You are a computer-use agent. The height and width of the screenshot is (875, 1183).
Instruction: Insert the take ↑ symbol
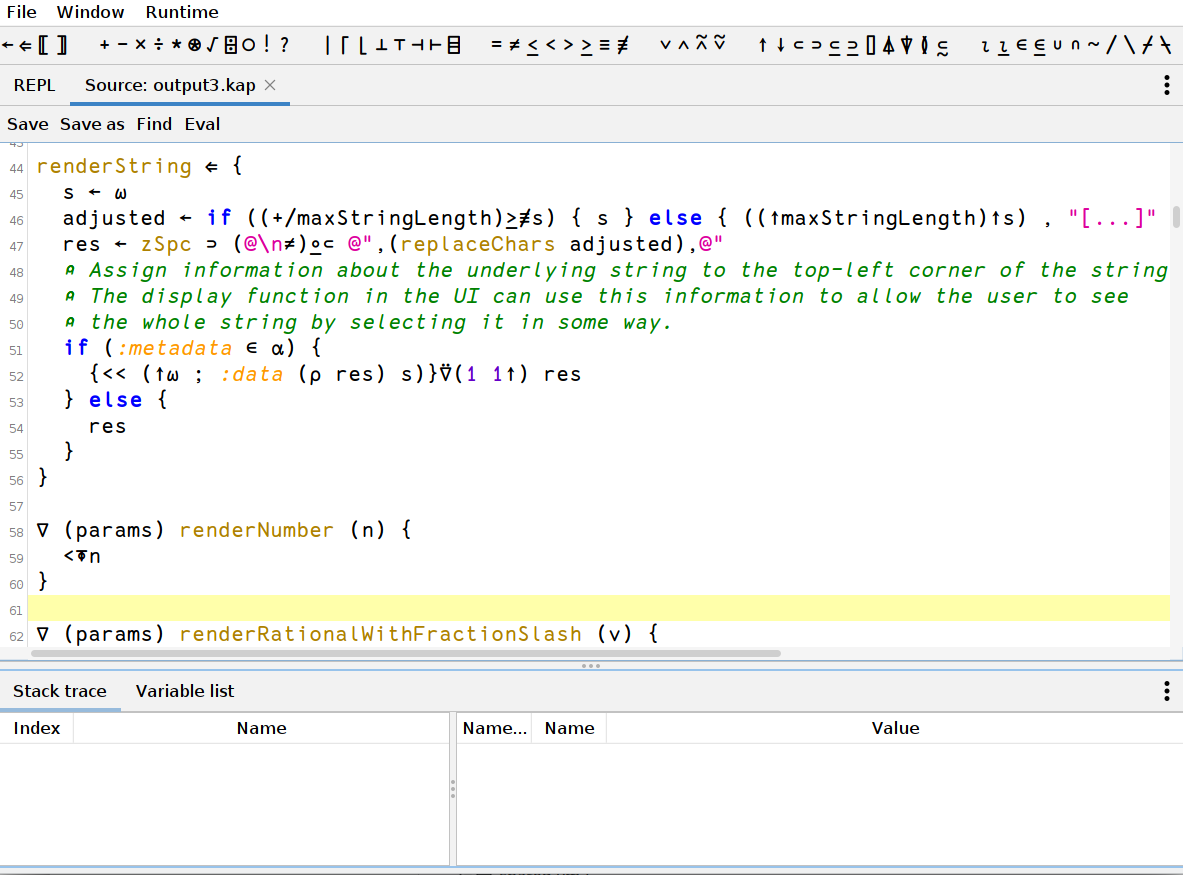click(x=761, y=44)
